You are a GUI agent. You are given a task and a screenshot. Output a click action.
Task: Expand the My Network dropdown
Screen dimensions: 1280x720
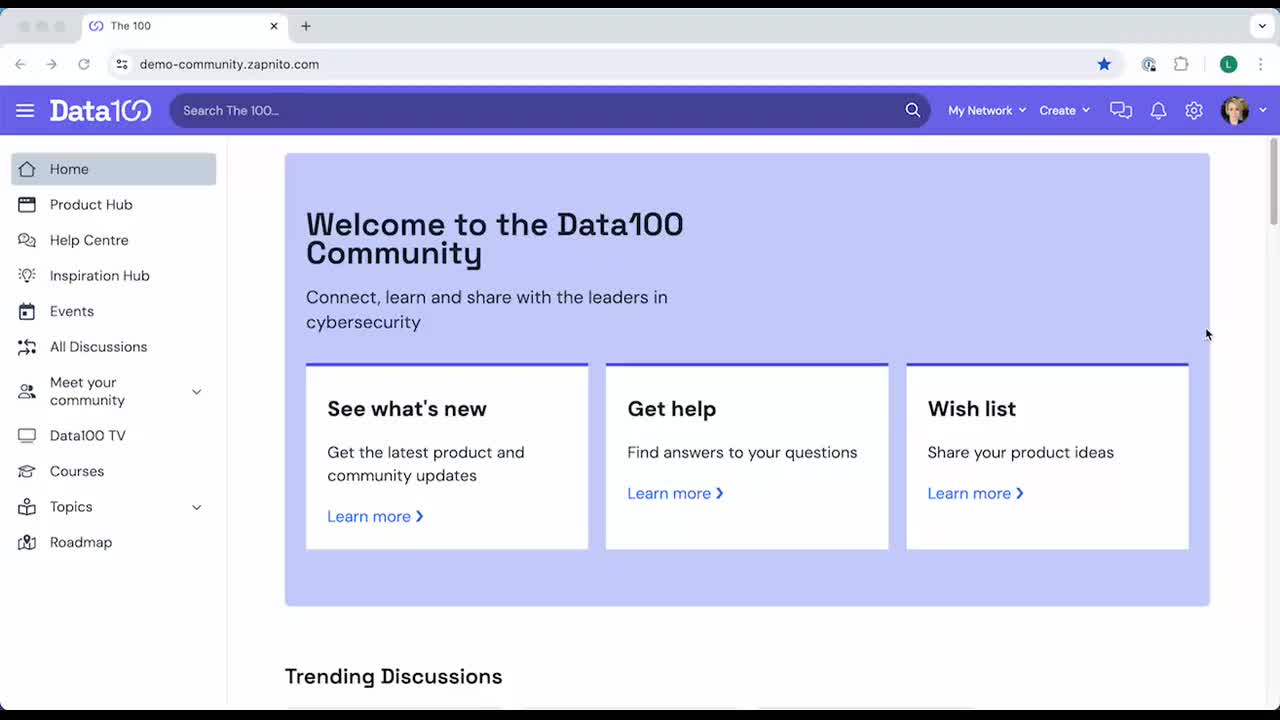(x=986, y=110)
